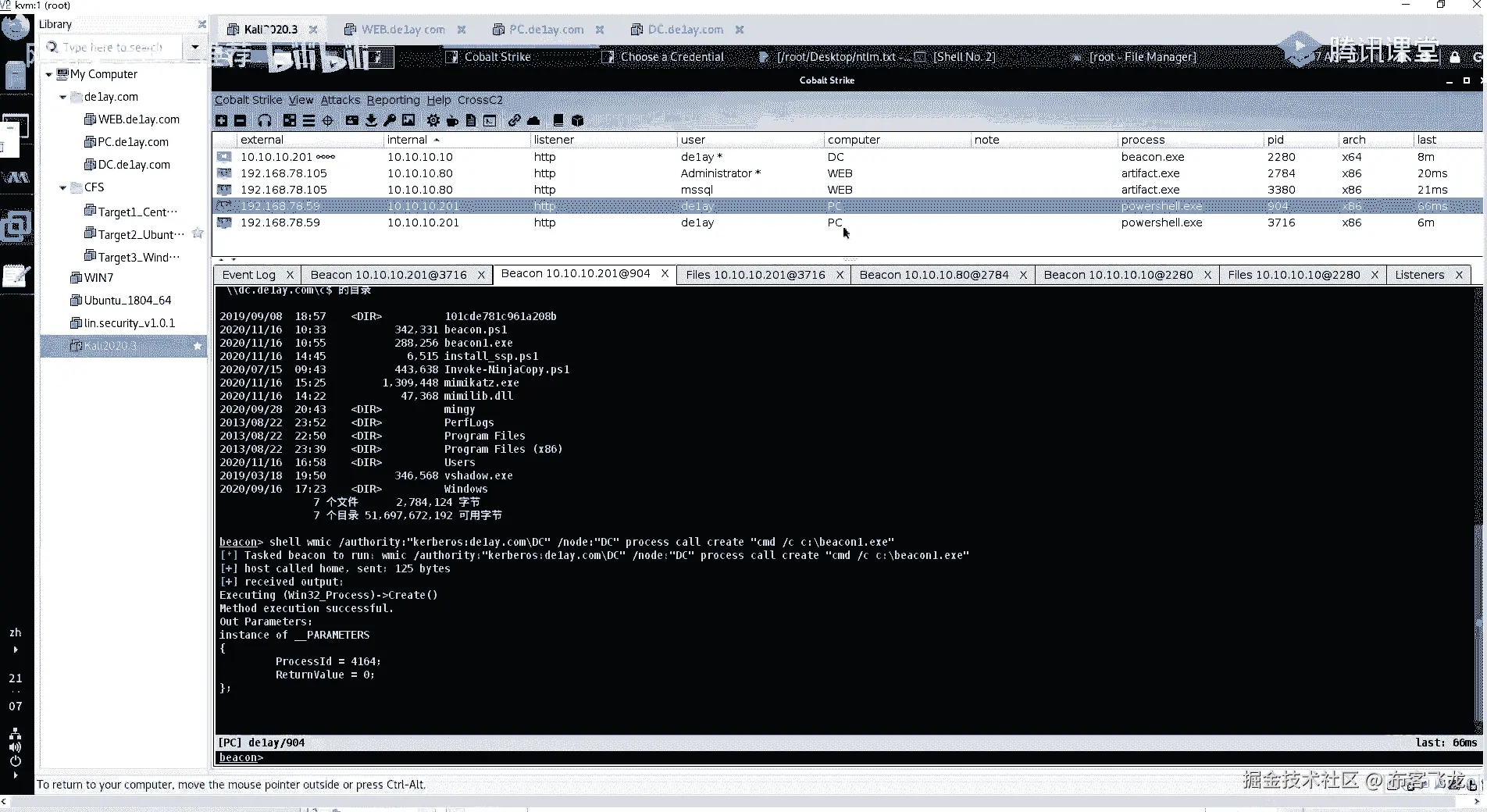This screenshot has width=1487, height=812.
Task: Sort sessions by the pid column
Action: [x=1300, y=140]
